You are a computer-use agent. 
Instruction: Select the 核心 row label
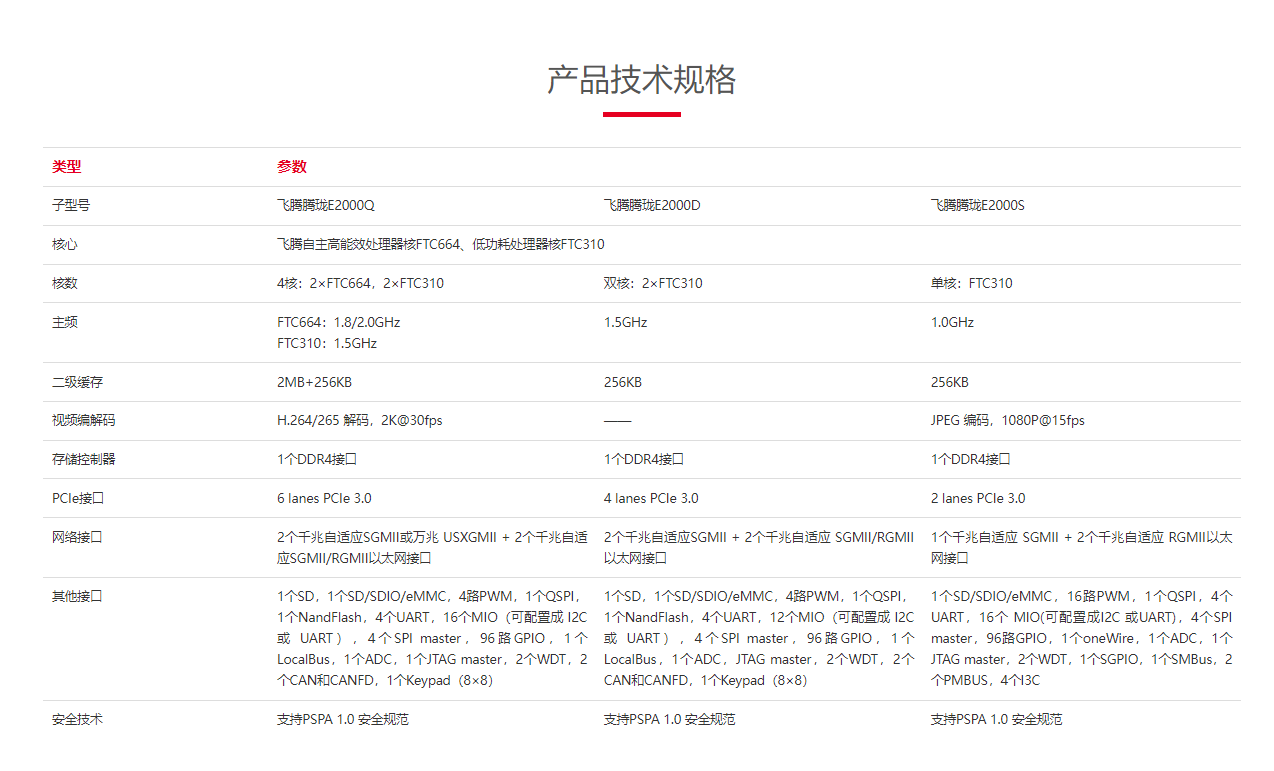coord(65,245)
